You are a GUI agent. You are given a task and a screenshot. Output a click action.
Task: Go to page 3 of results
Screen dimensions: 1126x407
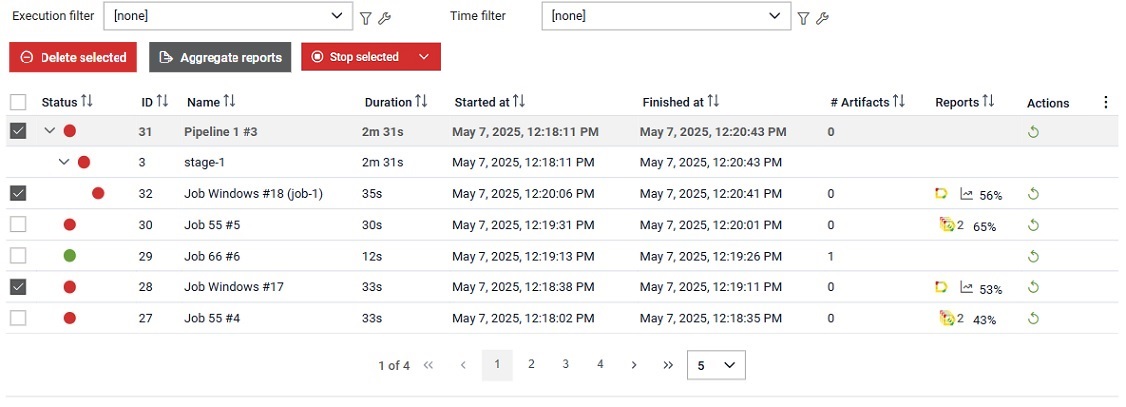click(566, 365)
